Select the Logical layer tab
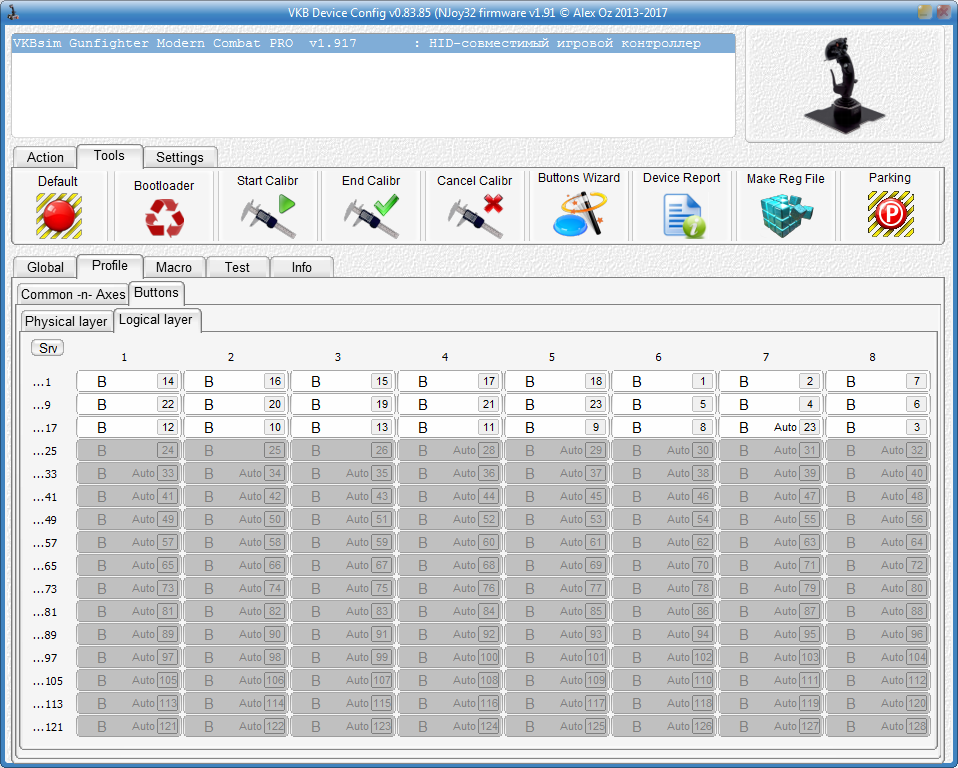Screen dimensions: 958x768 (156, 320)
